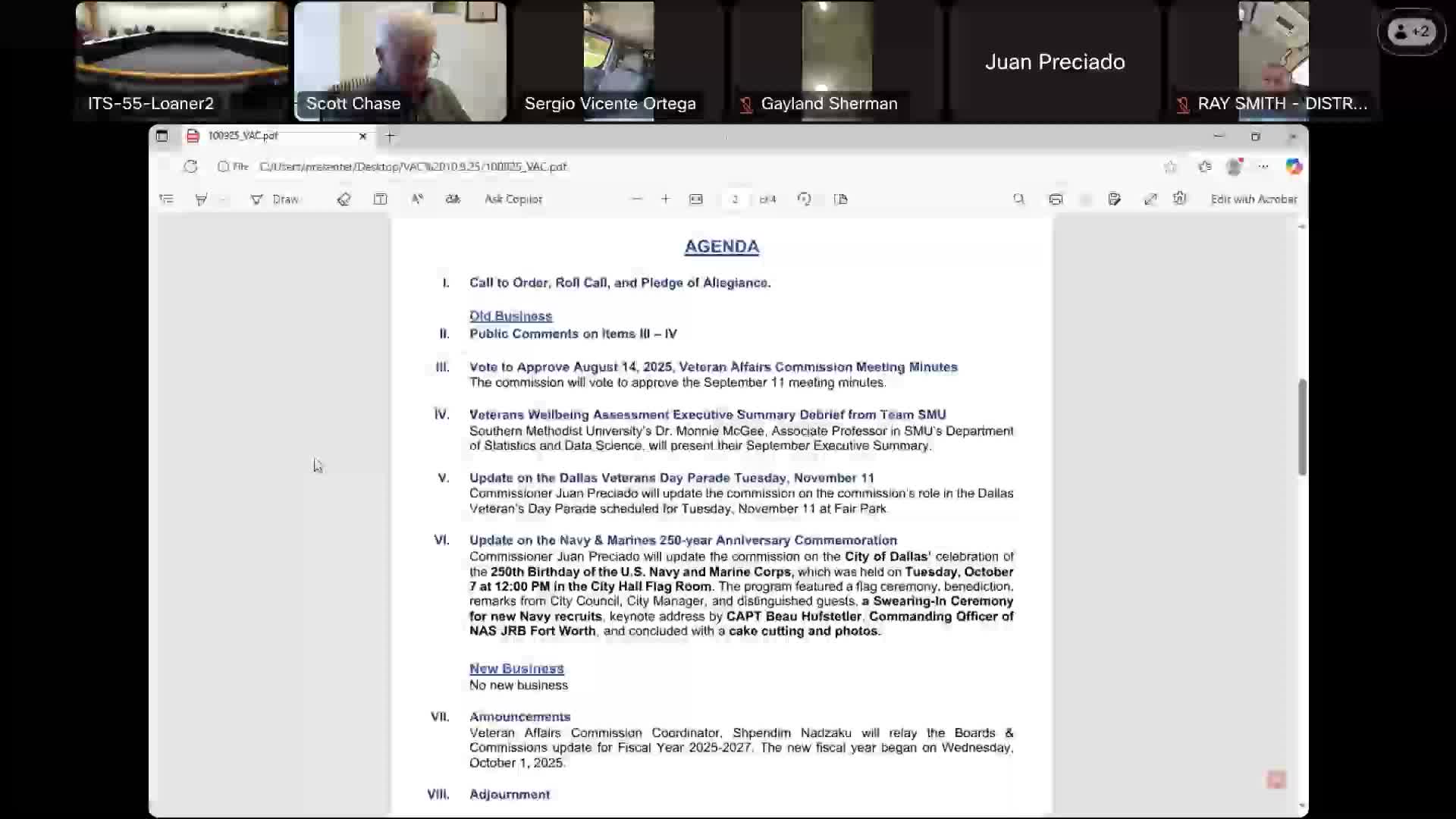Click the PDF page number field

pyautogui.click(x=734, y=199)
